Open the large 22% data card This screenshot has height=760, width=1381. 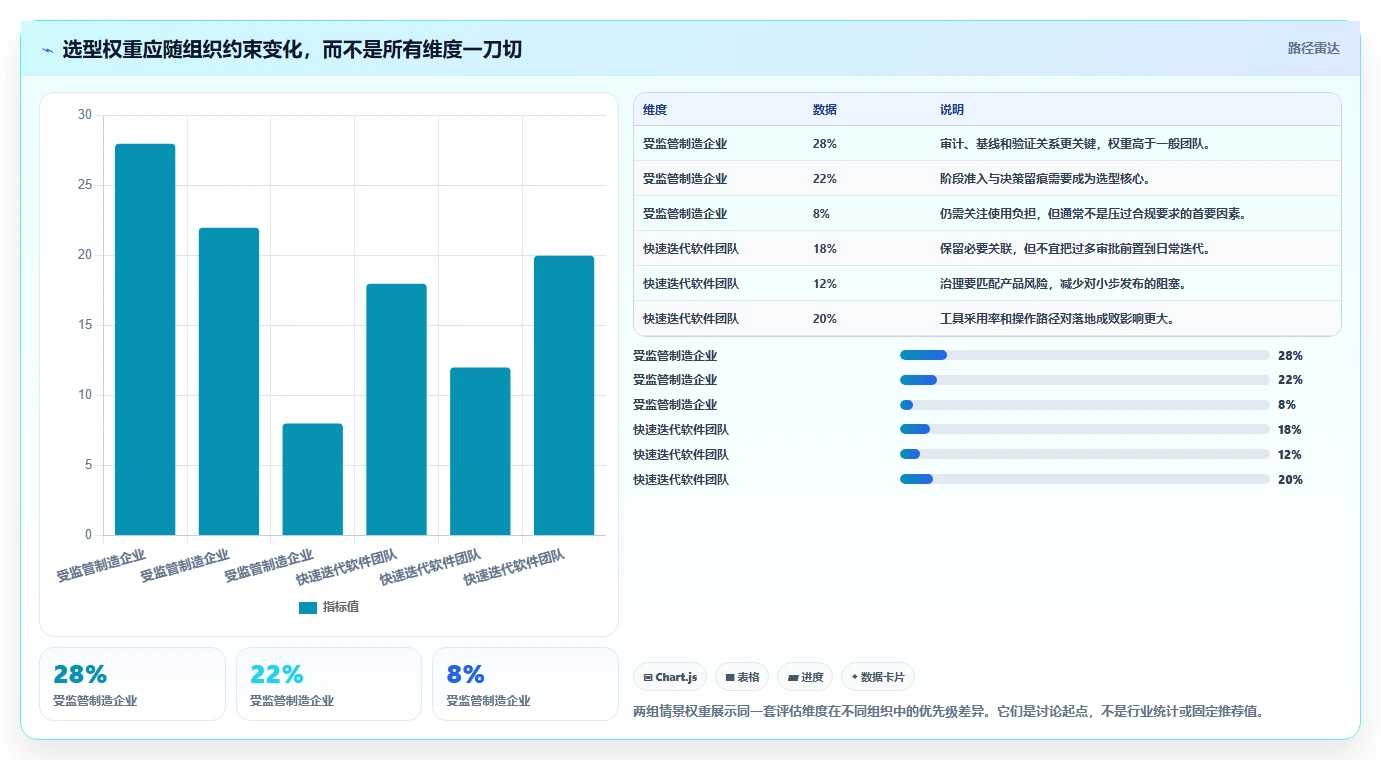pyautogui.click(x=329, y=684)
